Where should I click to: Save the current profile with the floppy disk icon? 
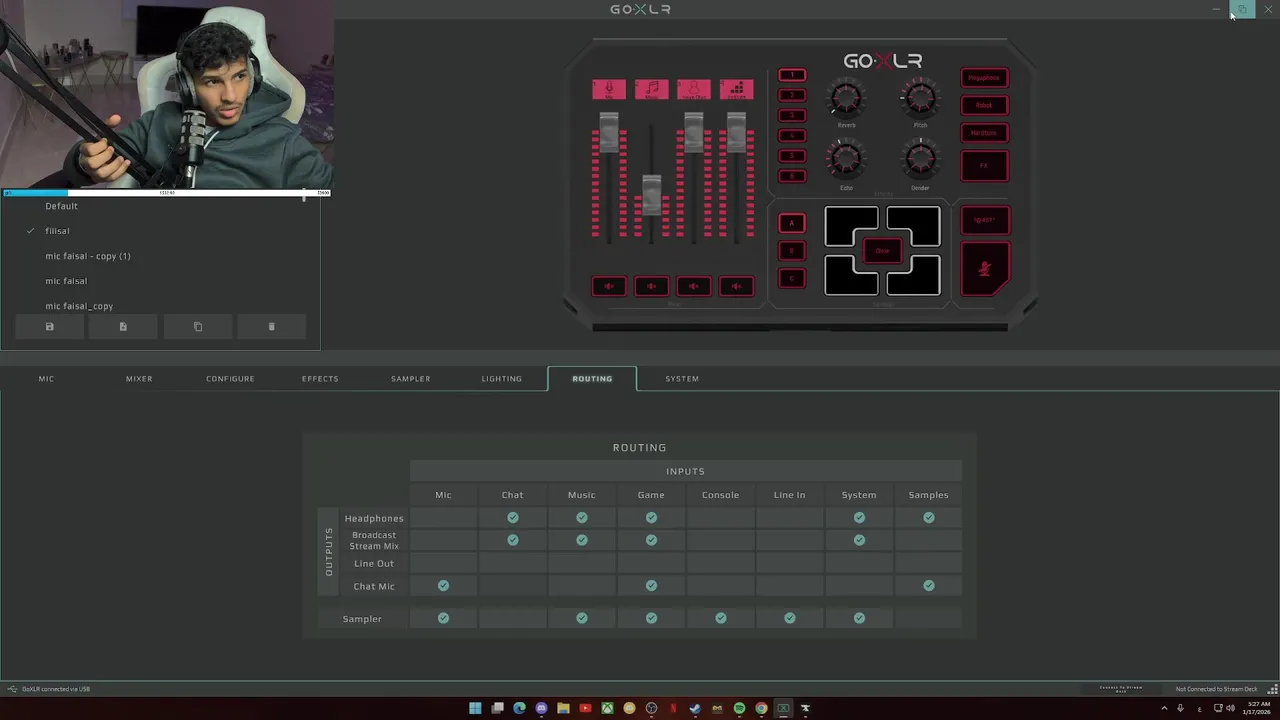click(49, 327)
